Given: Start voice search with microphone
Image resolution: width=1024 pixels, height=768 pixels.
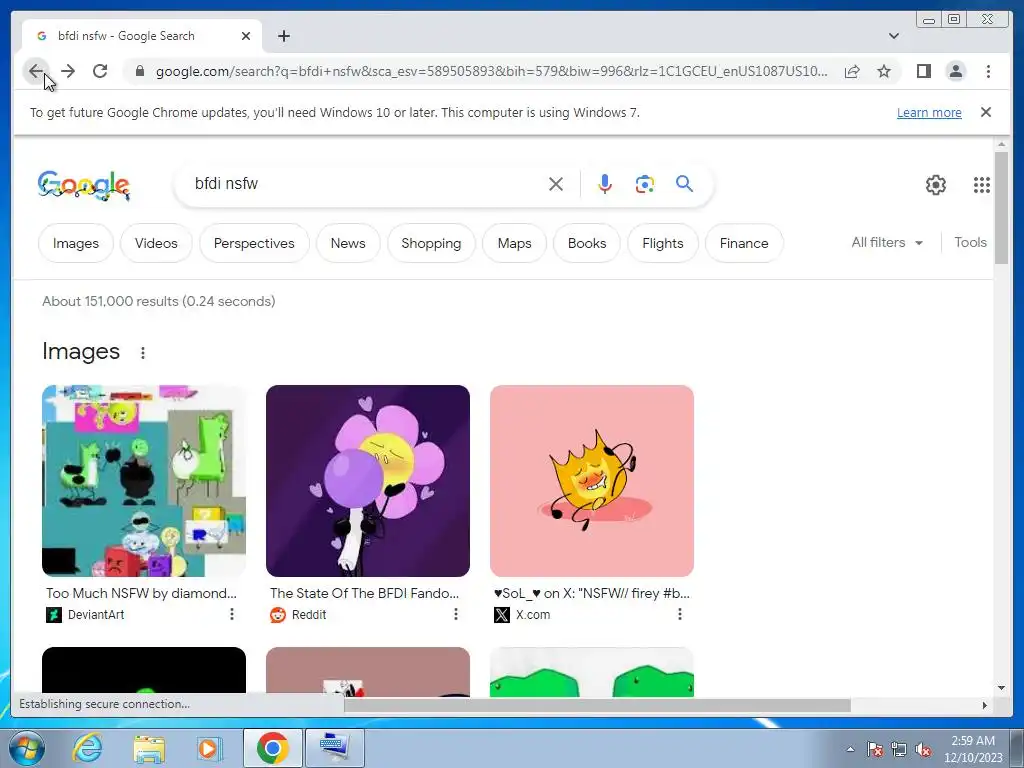Looking at the screenshot, I should 605,184.
